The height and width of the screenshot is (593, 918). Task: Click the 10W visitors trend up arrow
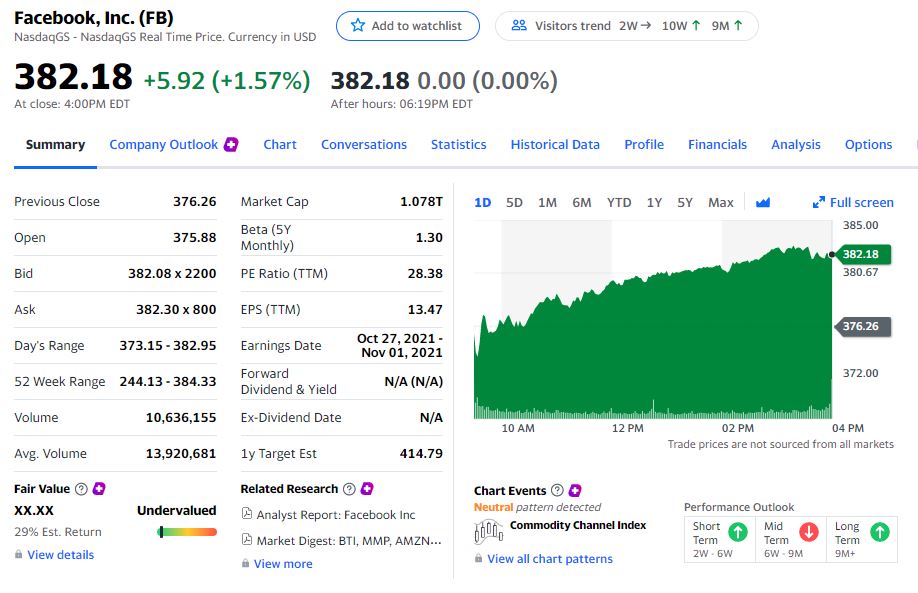click(696, 25)
